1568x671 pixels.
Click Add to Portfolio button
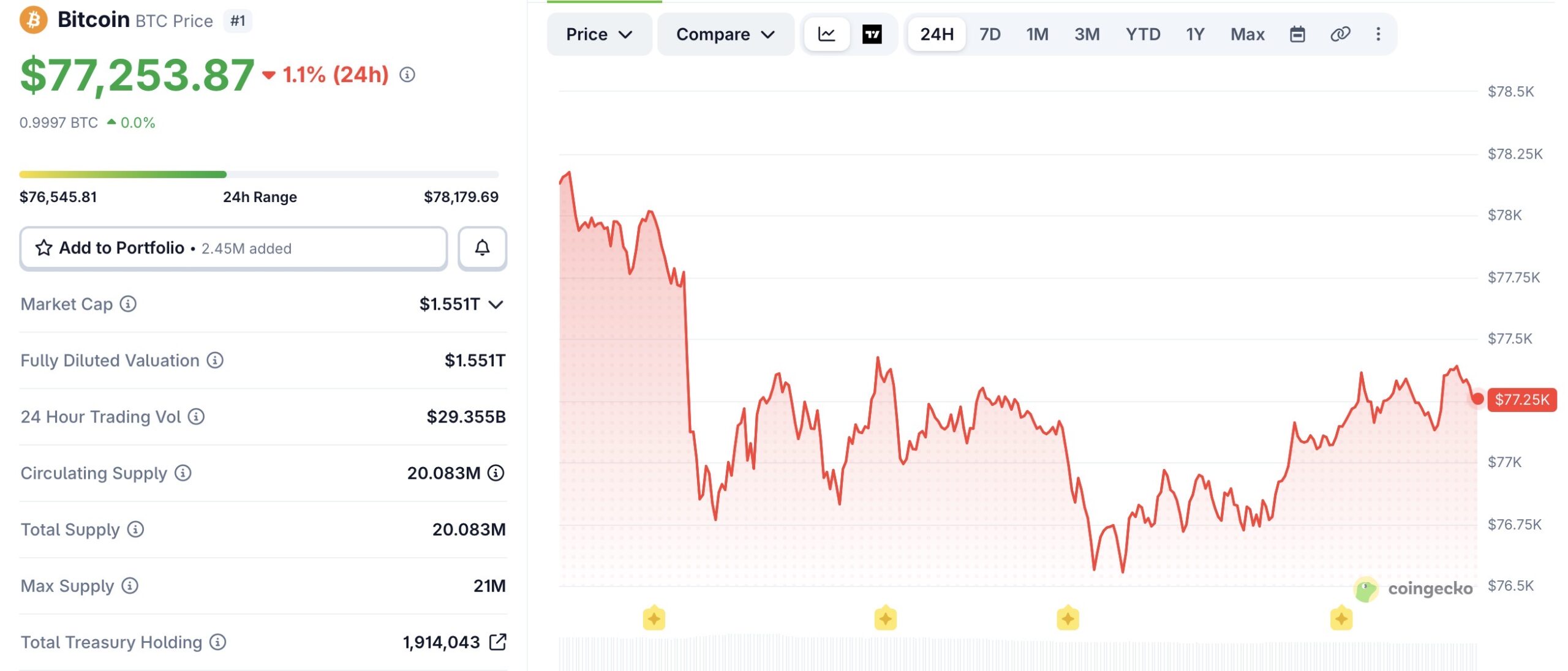[x=233, y=248]
